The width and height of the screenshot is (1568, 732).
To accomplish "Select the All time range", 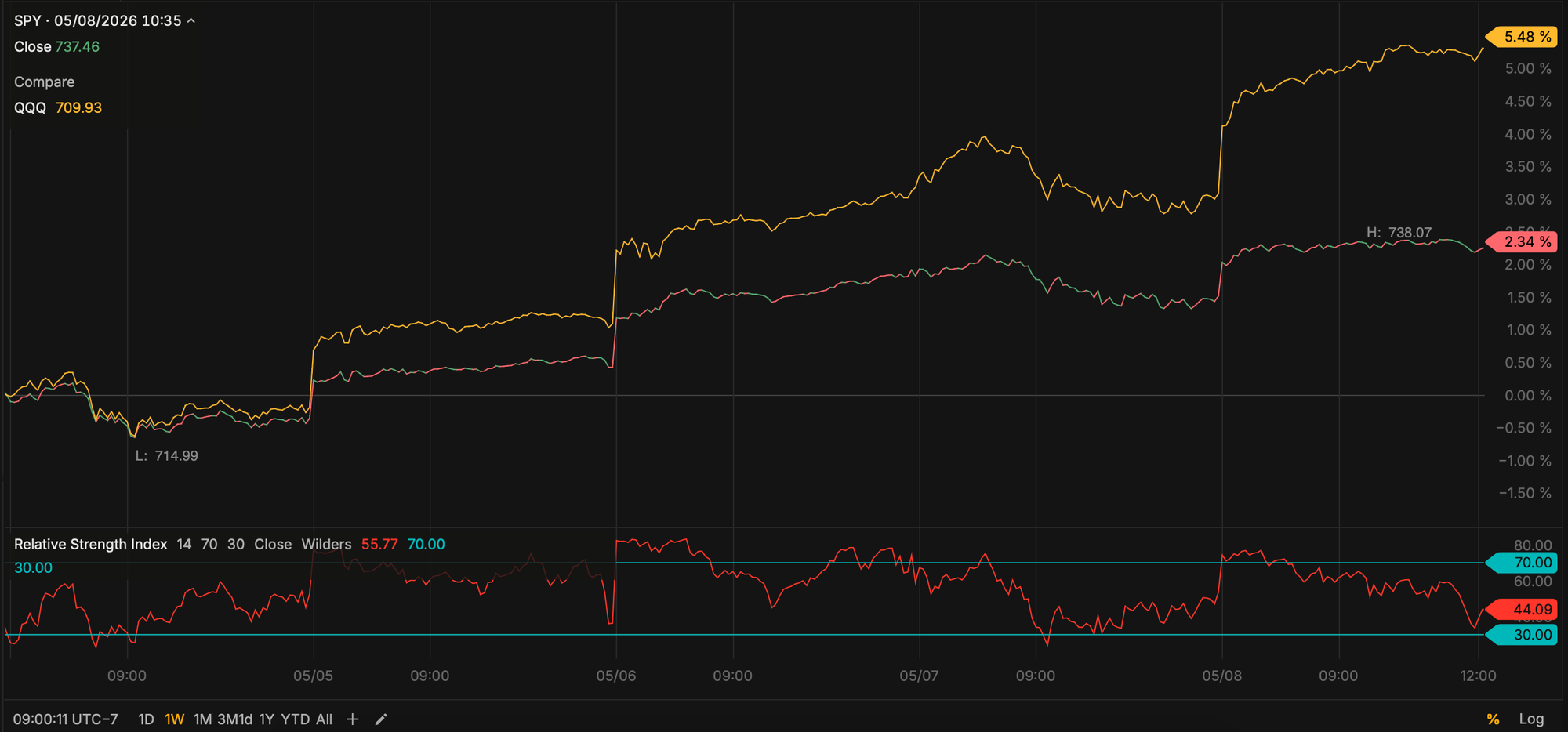I will pos(324,719).
